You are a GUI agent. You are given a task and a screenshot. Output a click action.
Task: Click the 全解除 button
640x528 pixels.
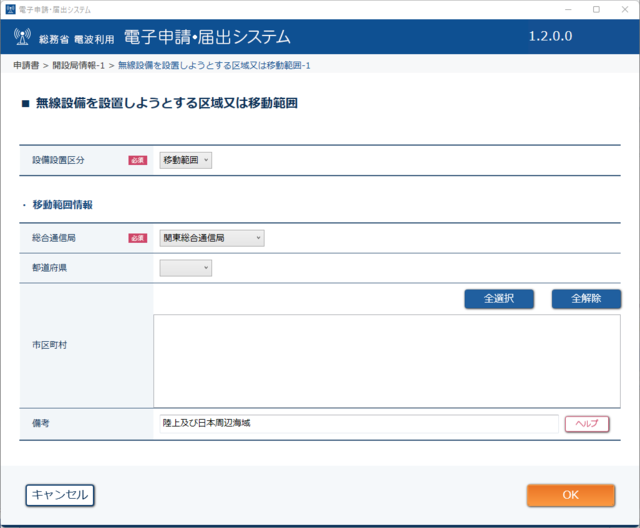click(x=586, y=299)
